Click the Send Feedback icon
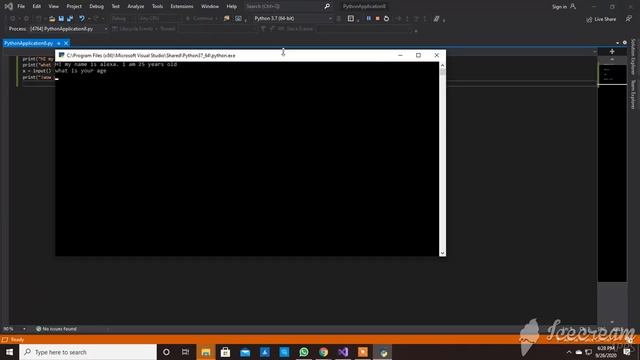Screen dimensions: 640x360 629,19
